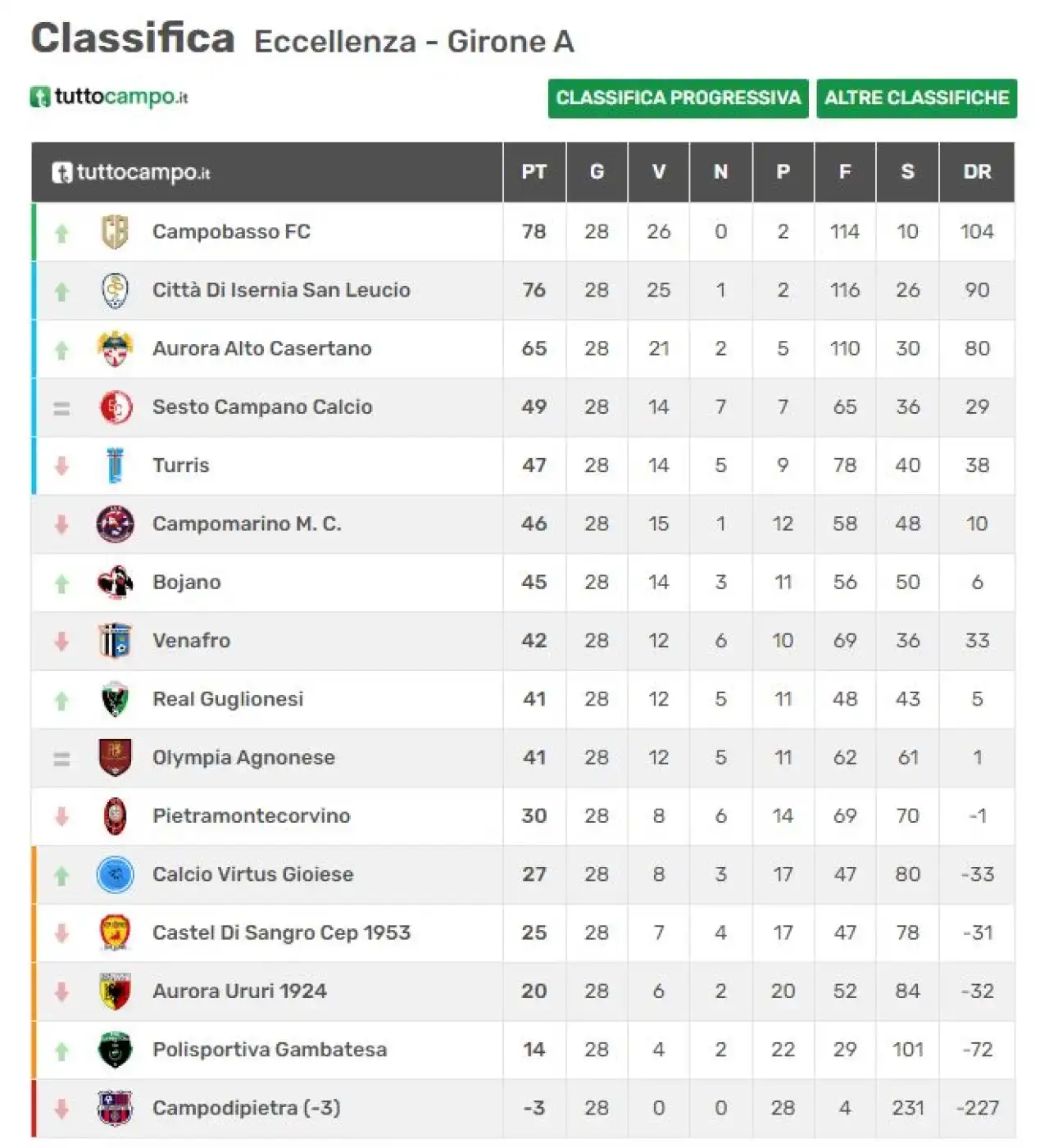Viewport: 1049px width, 1148px height.
Task: Click the Venafro team crest icon
Action: pos(115,641)
